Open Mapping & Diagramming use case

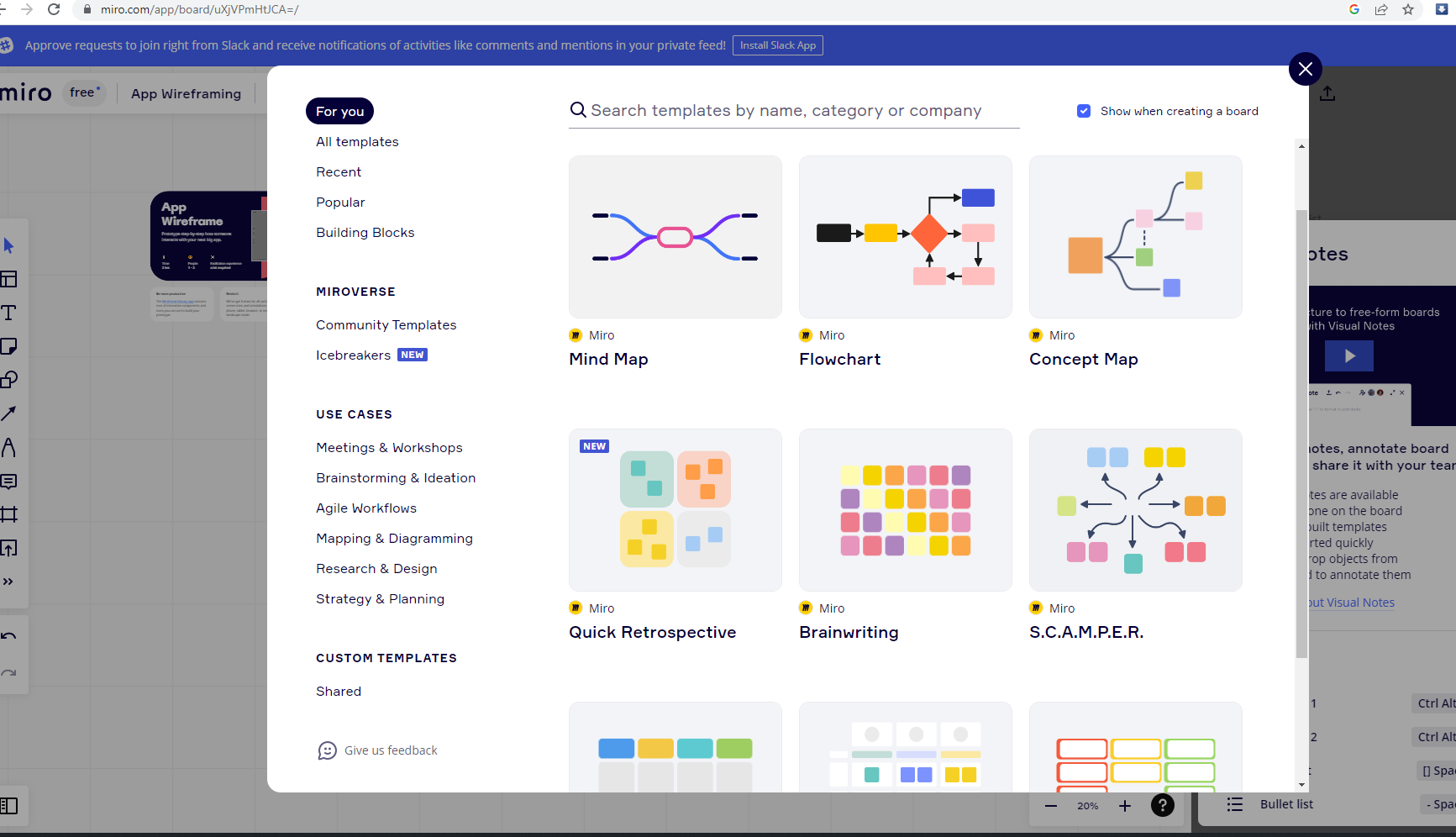[394, 539]
